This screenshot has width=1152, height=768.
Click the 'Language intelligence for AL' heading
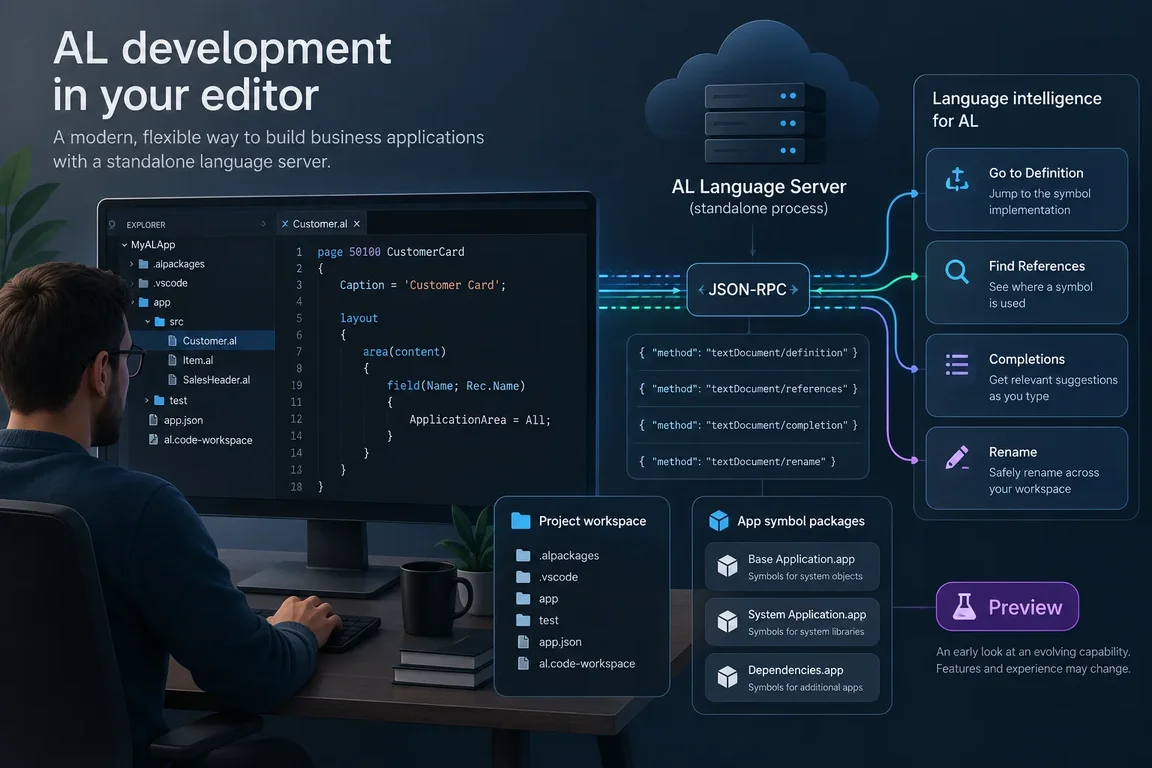click(x=1016, y=110)
